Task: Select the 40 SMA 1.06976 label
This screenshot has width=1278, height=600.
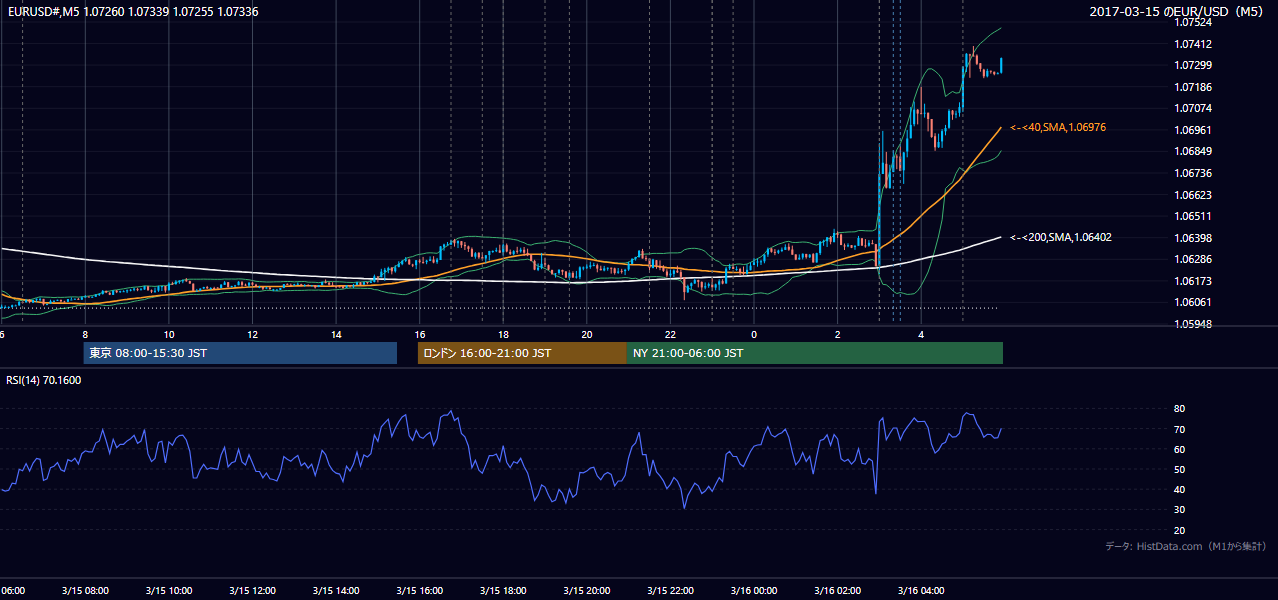Action: (1058, 128)
